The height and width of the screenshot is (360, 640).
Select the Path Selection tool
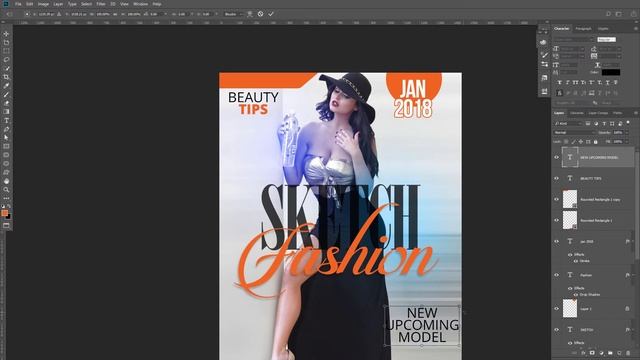(x=6, y=138)
